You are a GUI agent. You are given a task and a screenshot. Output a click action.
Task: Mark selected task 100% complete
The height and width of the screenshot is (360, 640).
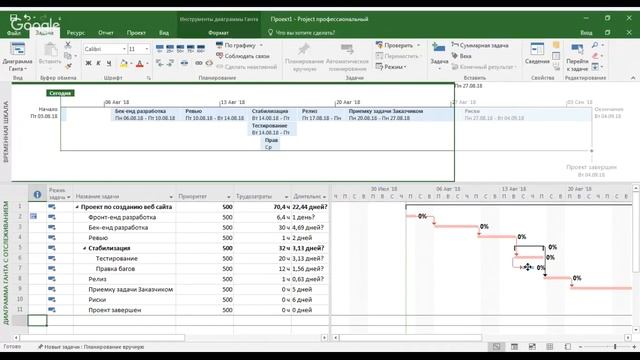point(201,49)
